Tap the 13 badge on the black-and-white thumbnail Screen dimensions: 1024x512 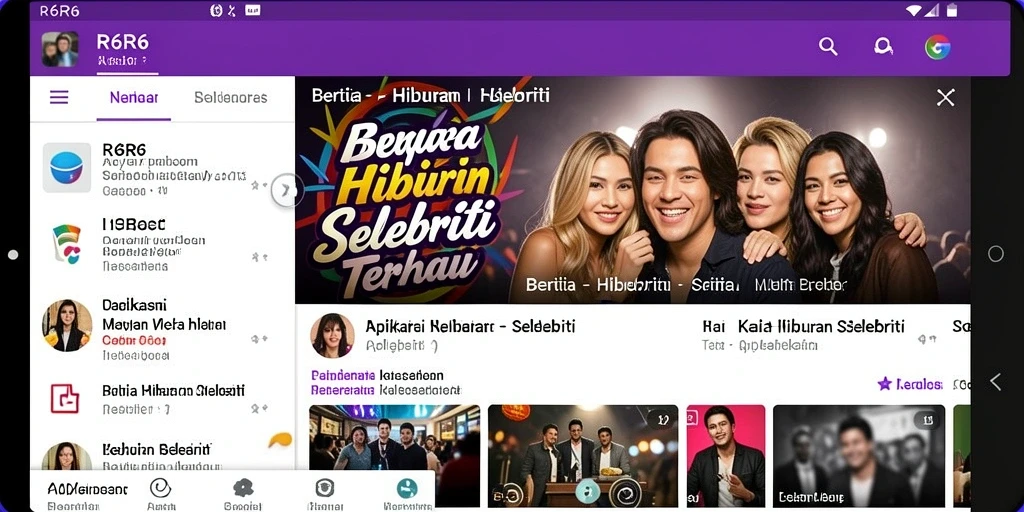[926, 419]
